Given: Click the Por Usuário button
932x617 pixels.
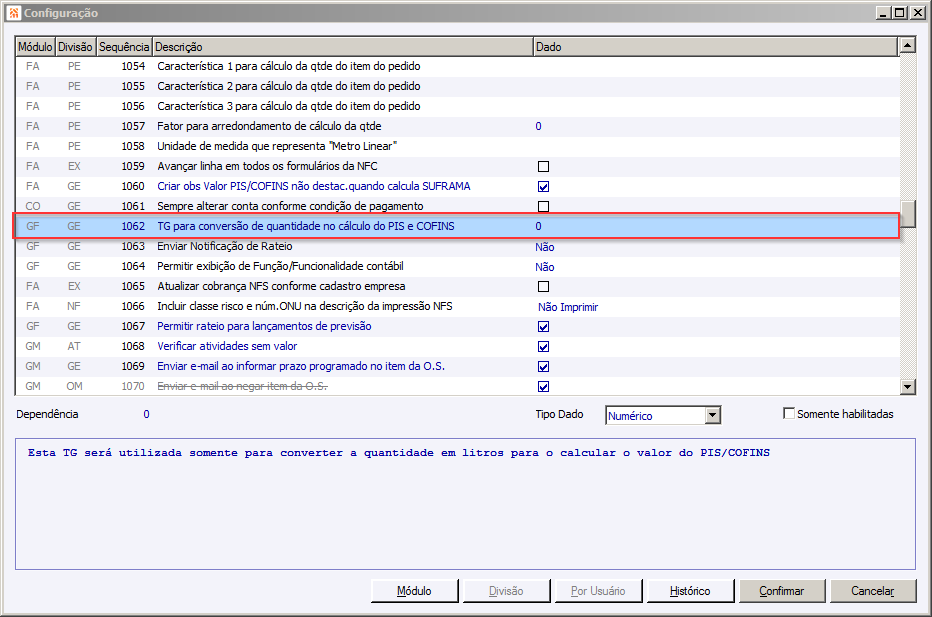Looking at the screenshot, I should click(598, 591).
